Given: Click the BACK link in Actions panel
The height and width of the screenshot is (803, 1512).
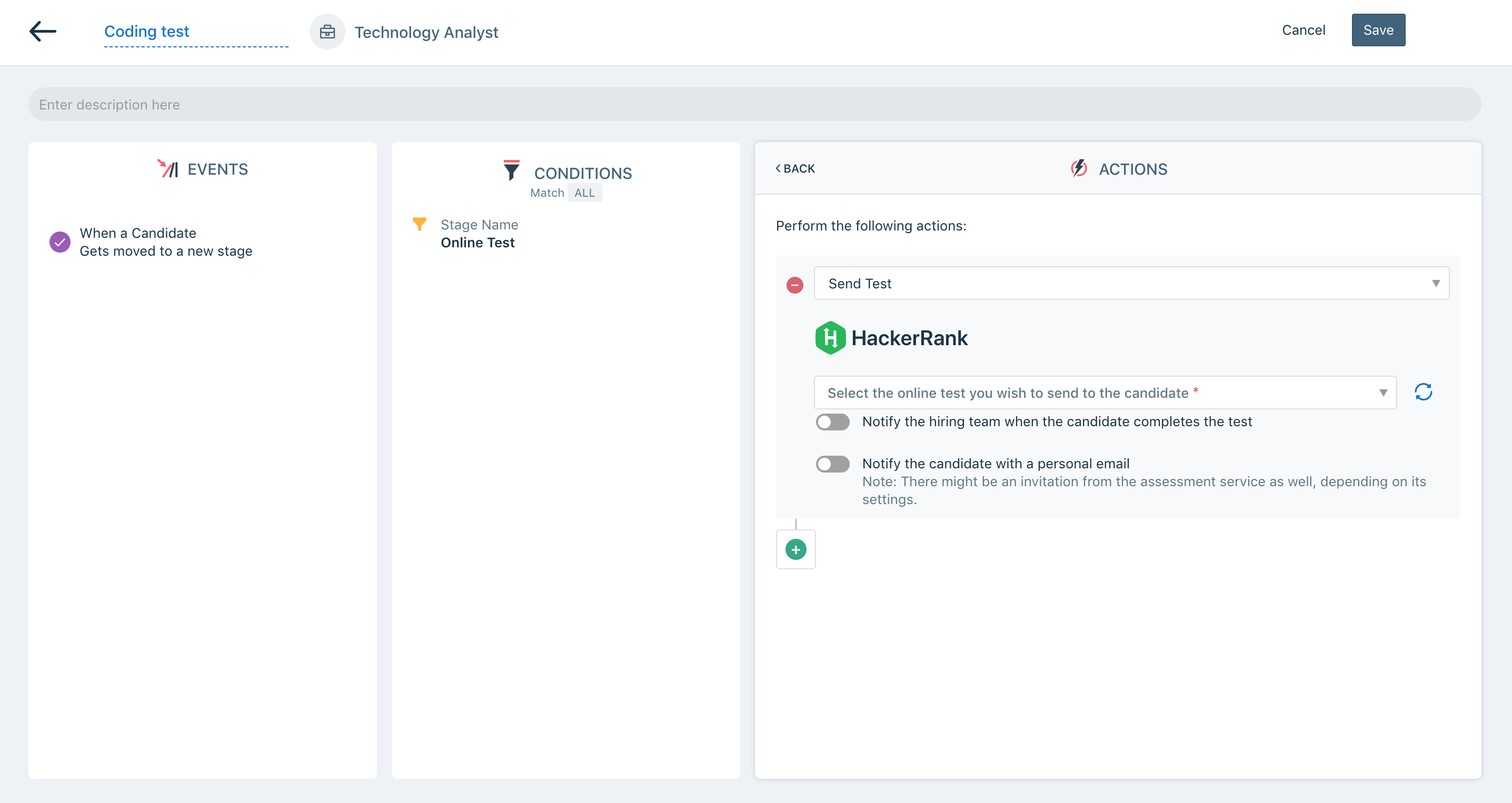Looking at the screenshot, I should [795, 168].
